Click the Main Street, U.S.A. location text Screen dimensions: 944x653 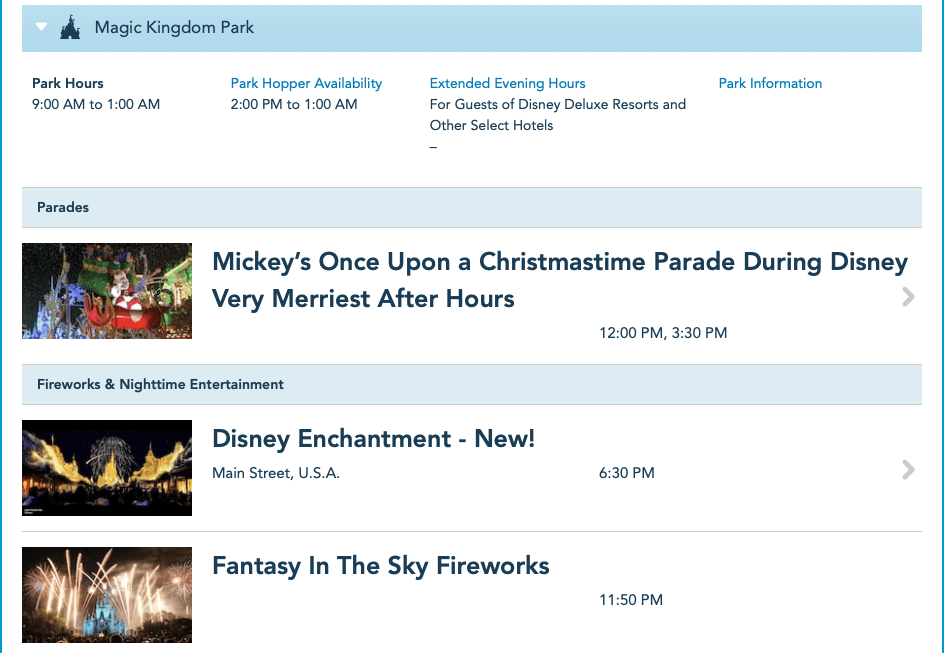[x=276, y=473]
